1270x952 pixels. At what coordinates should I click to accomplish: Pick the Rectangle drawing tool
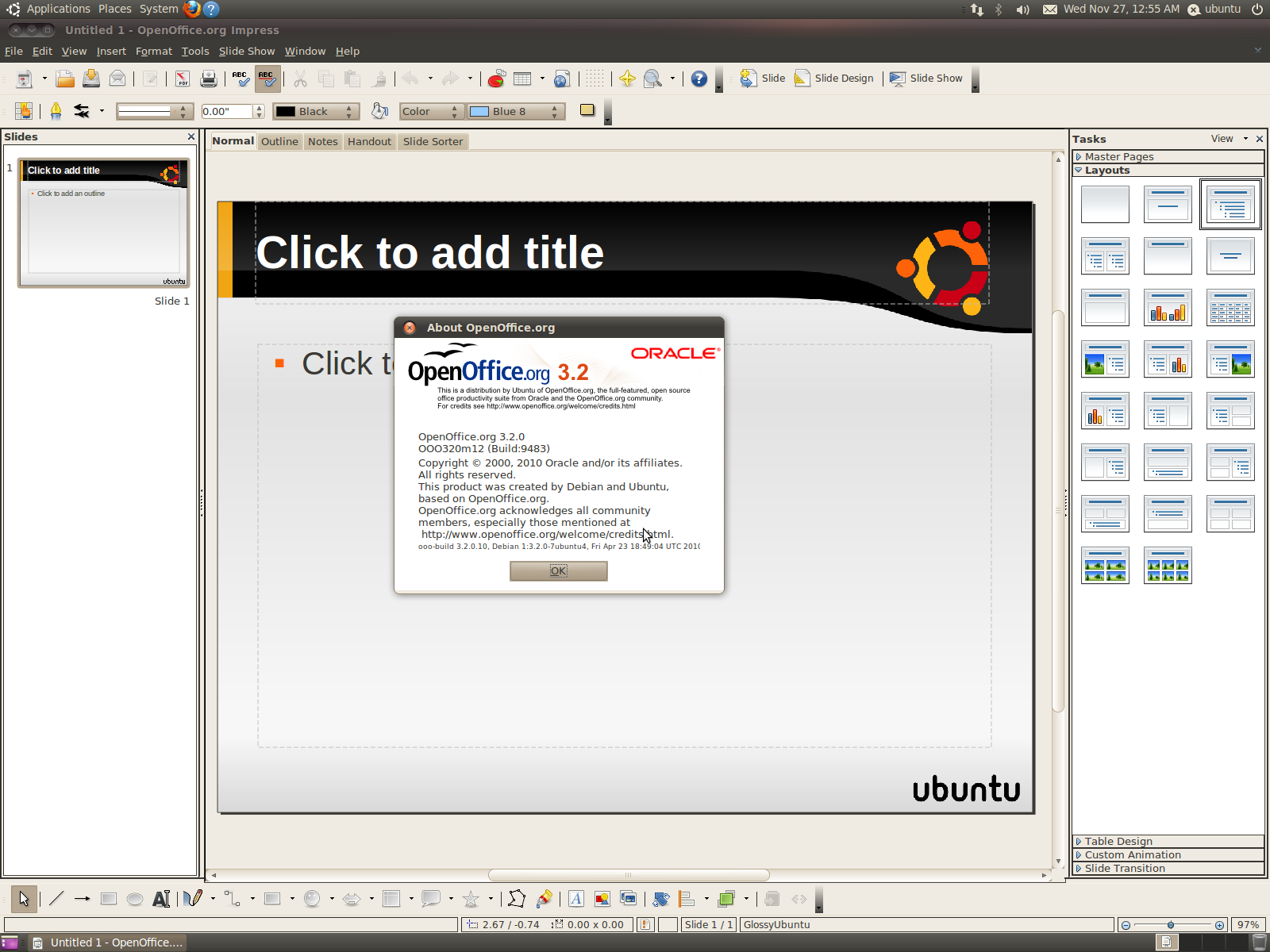(109, 899)
